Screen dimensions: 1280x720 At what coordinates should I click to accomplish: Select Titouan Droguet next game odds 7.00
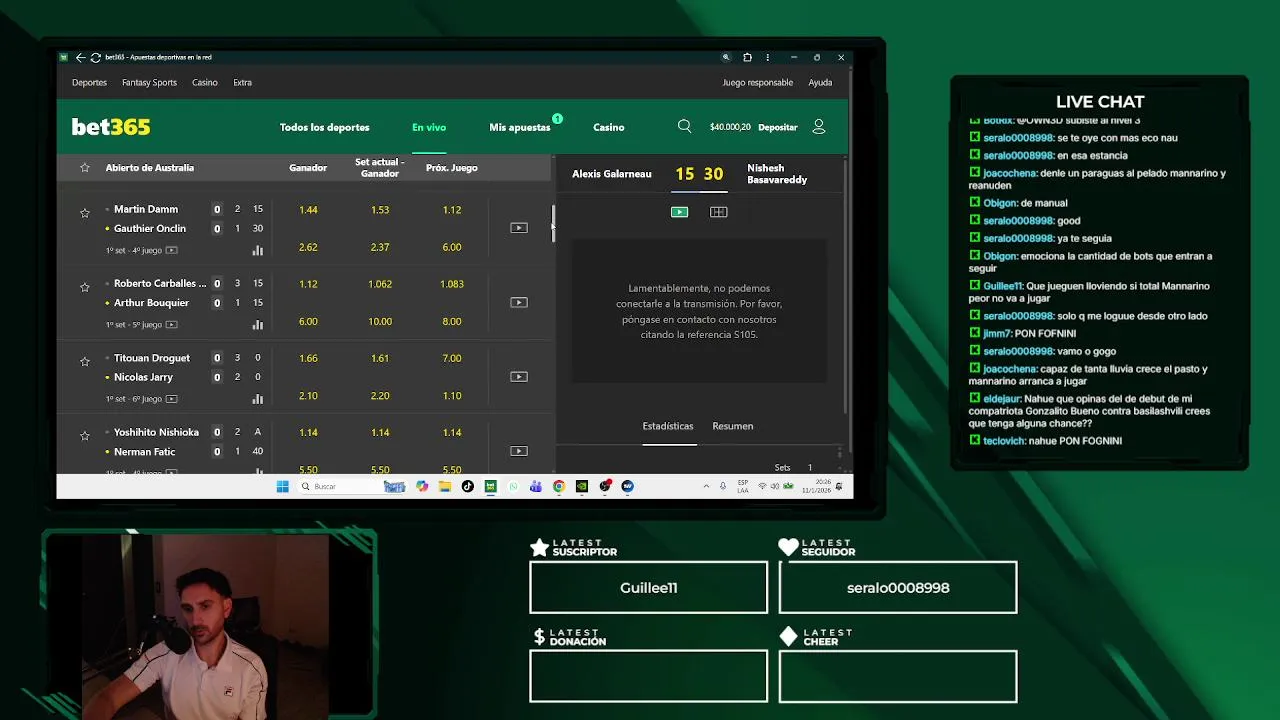point(452,358)
